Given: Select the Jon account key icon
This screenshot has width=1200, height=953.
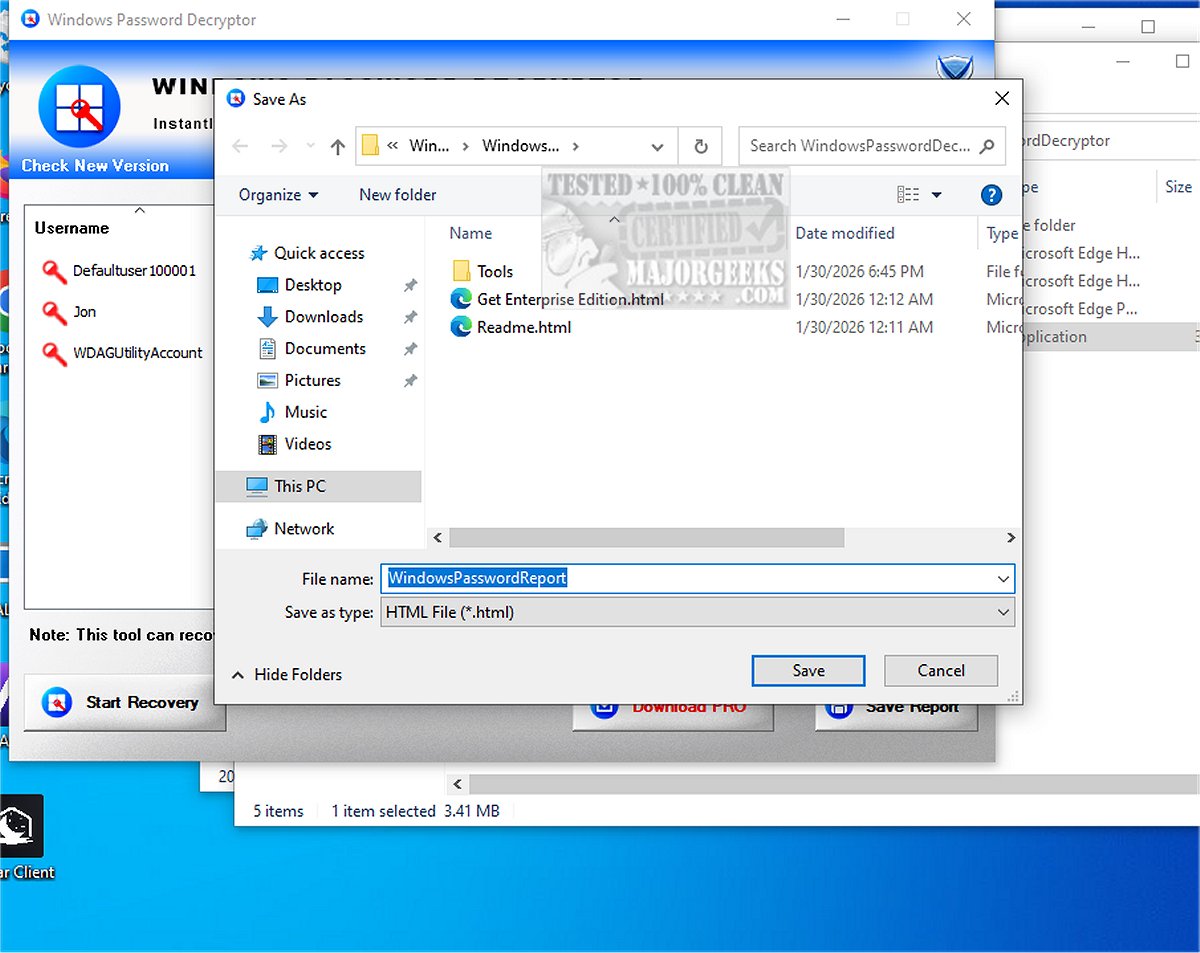Looking at the screenshot, I should pos(54,312).
